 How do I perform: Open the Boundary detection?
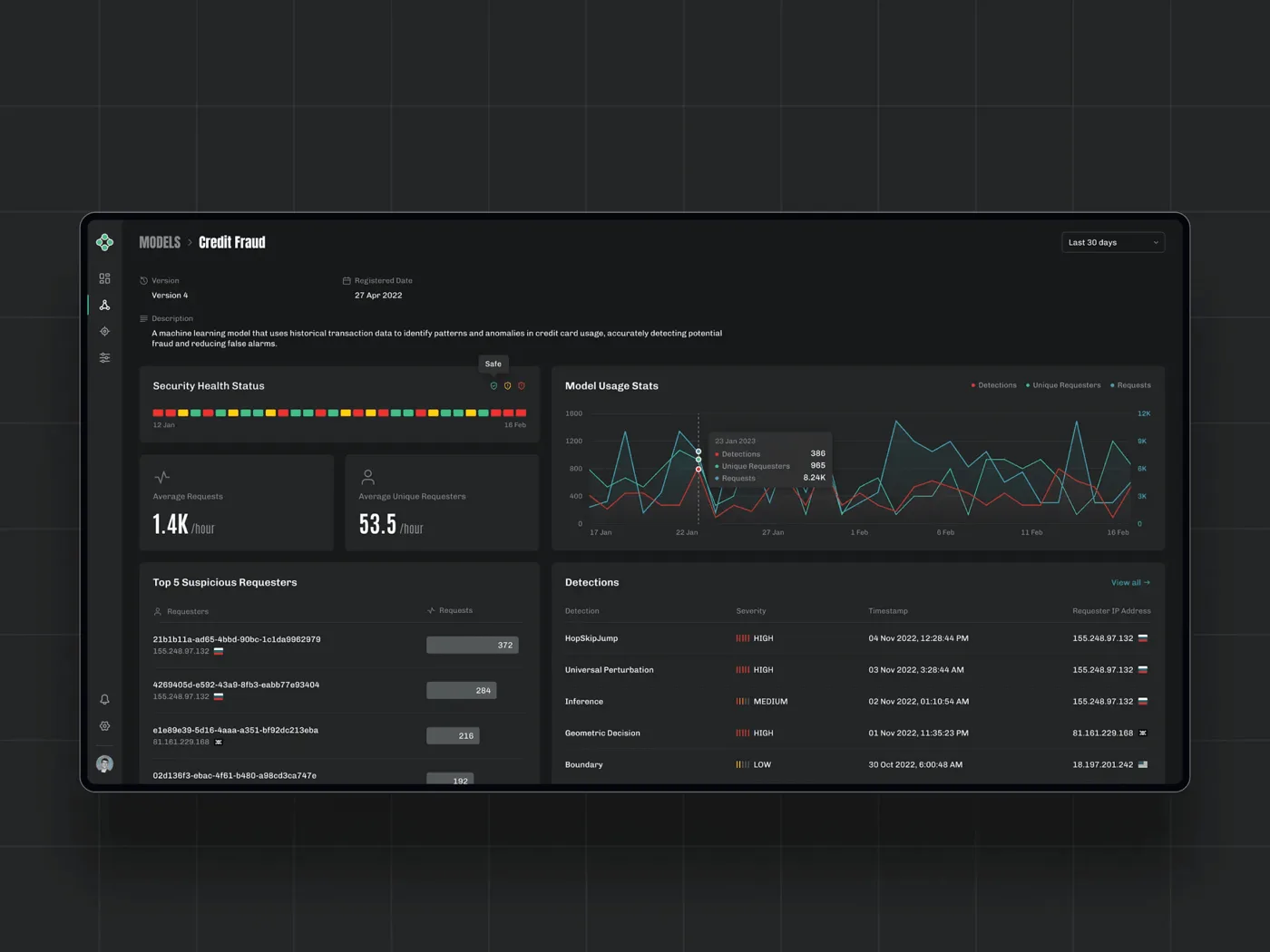(x=584, y=764)
